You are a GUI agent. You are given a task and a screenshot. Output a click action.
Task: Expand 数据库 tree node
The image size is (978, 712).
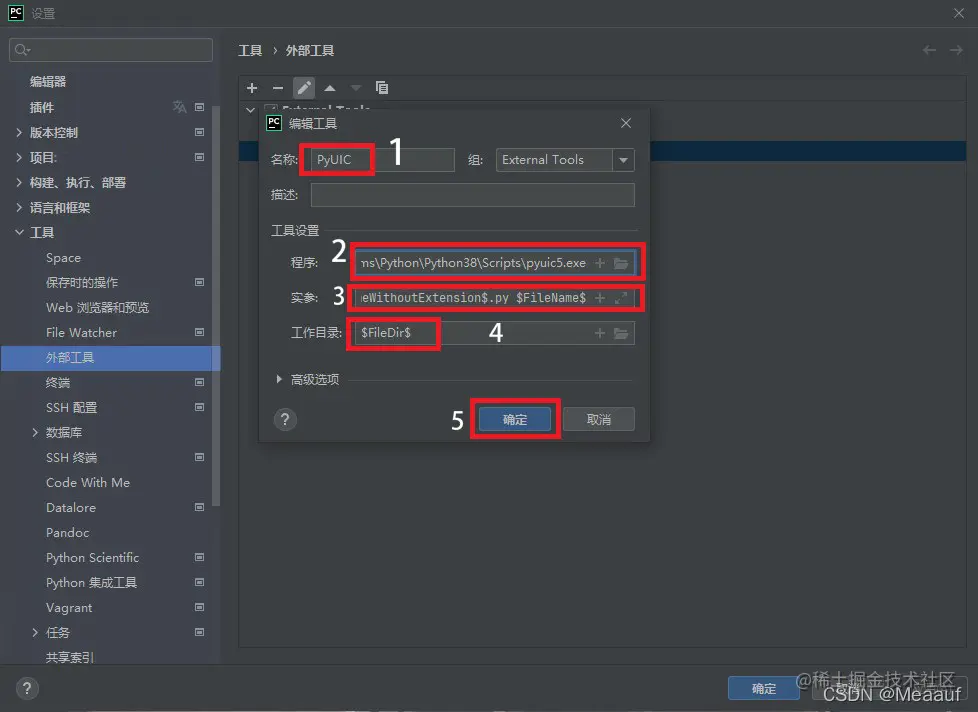coord(35,432)
